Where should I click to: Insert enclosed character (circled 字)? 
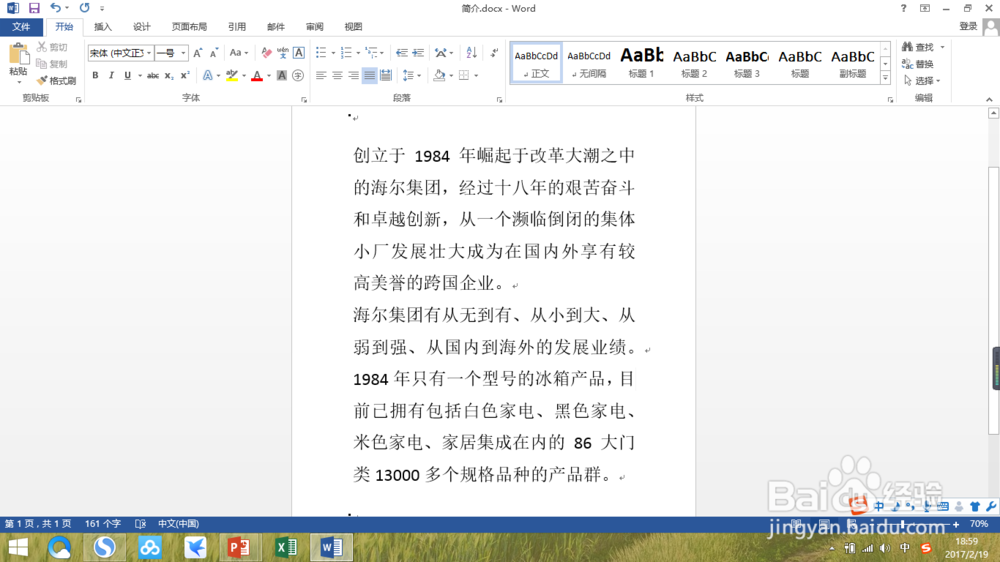[298, 75]
